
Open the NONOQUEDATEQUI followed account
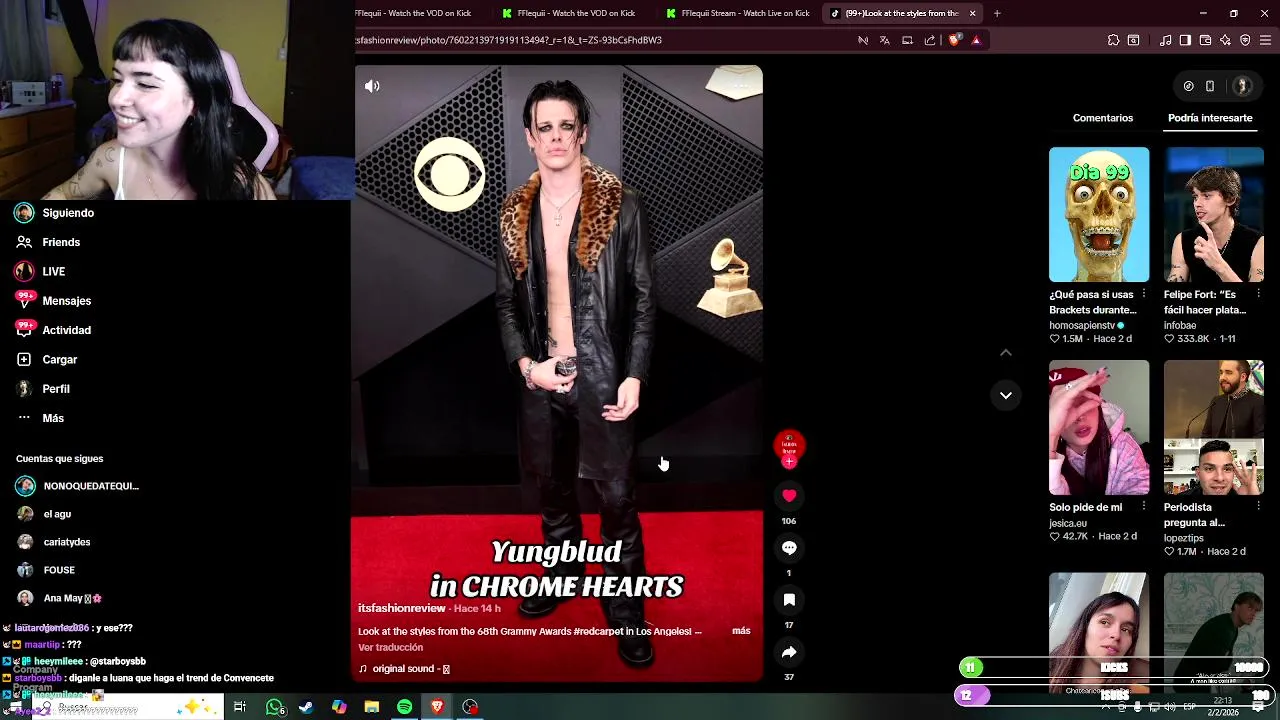[x=78, y=486]
